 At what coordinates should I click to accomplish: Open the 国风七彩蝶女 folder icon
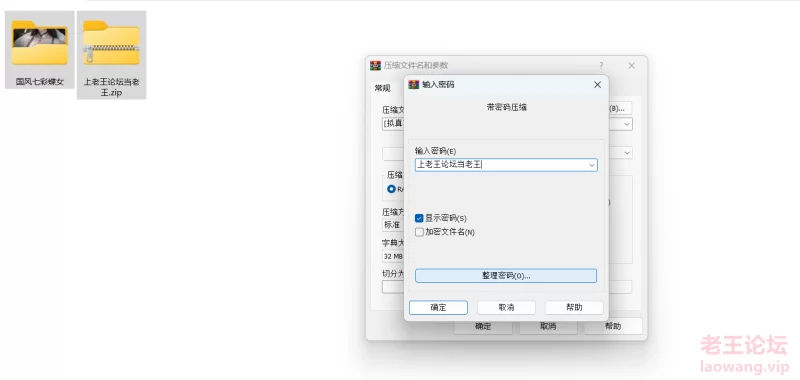click(40, 43)
